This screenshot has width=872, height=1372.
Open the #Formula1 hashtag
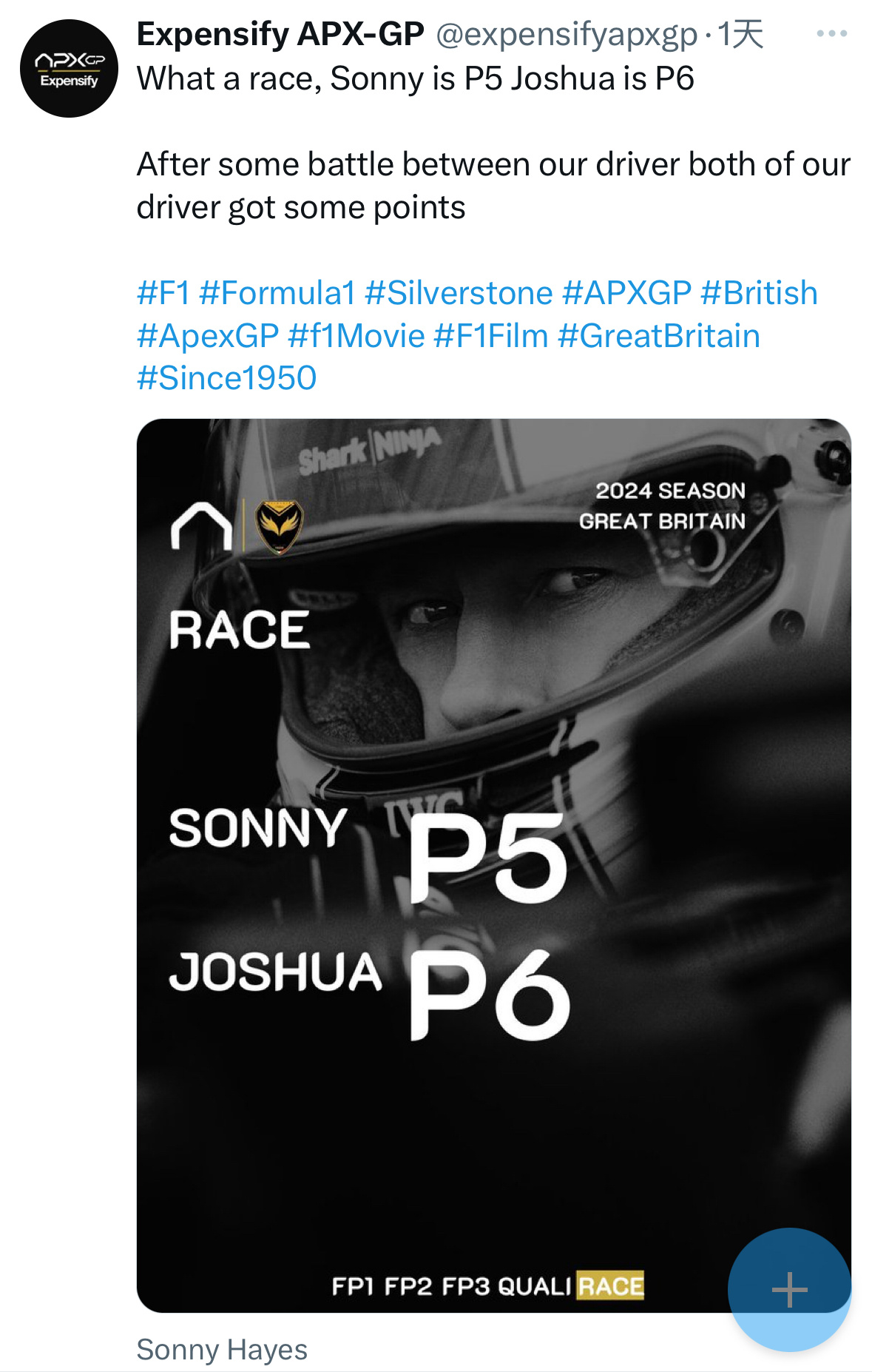(x=277, y=293)
